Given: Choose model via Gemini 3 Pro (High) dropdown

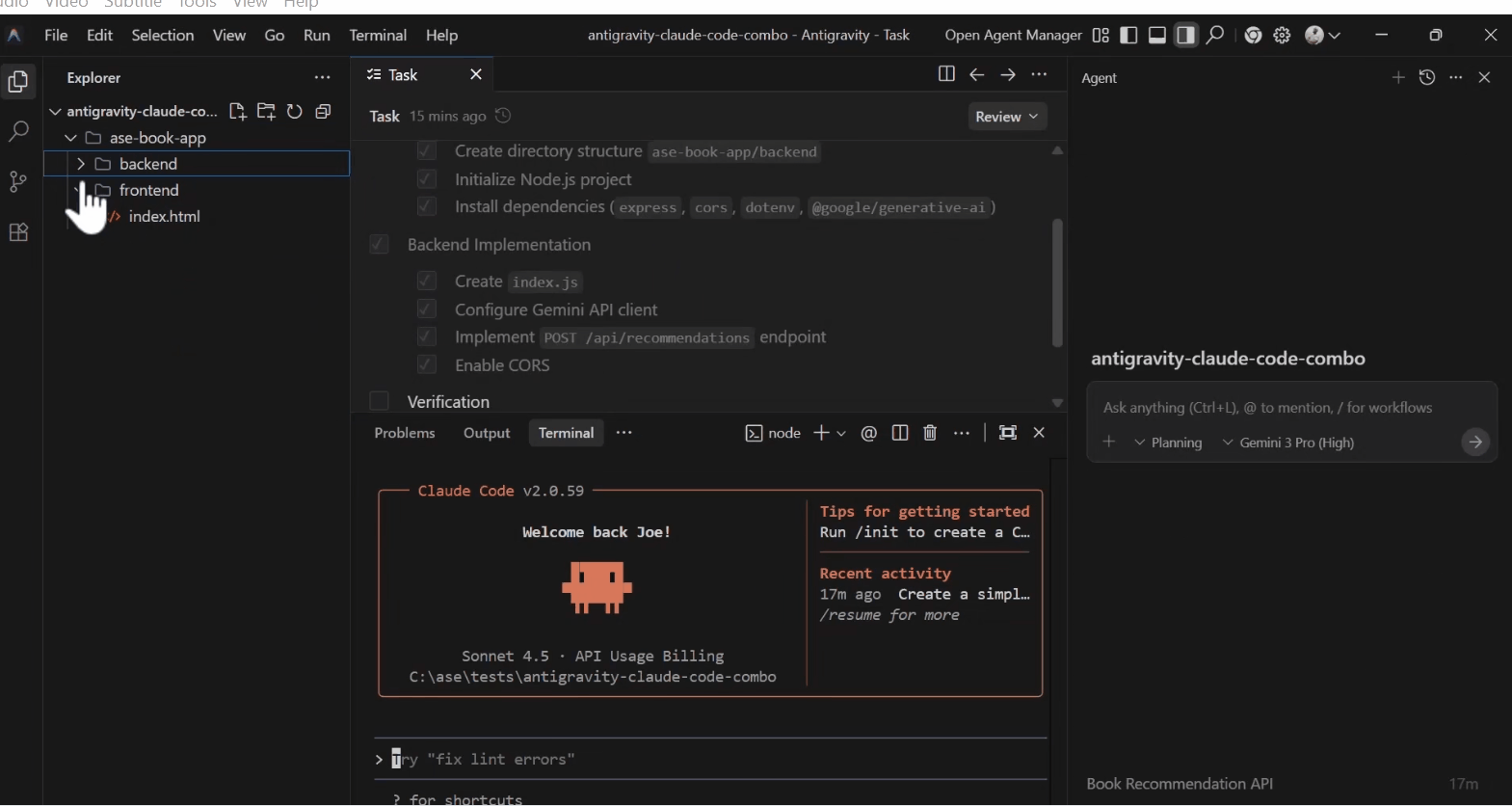Looking at the screenshot, I should pyautogui.click(x=1288, y=443).
